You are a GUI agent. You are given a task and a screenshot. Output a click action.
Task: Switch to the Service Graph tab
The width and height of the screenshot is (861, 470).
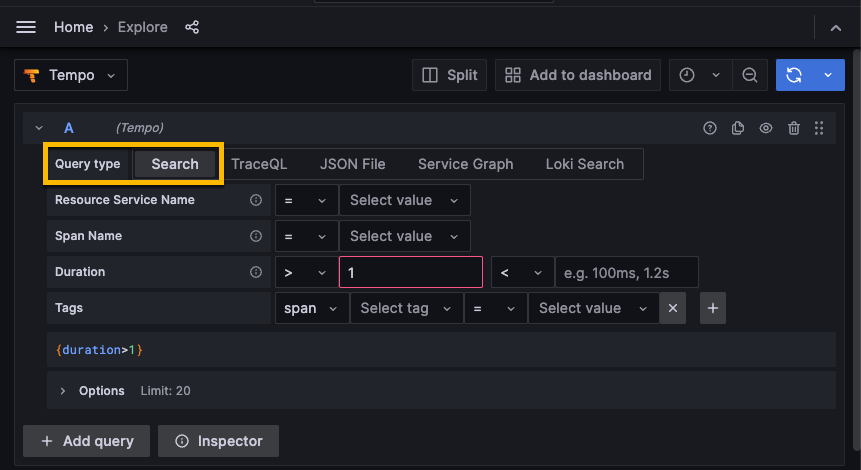tap(465, 164)
